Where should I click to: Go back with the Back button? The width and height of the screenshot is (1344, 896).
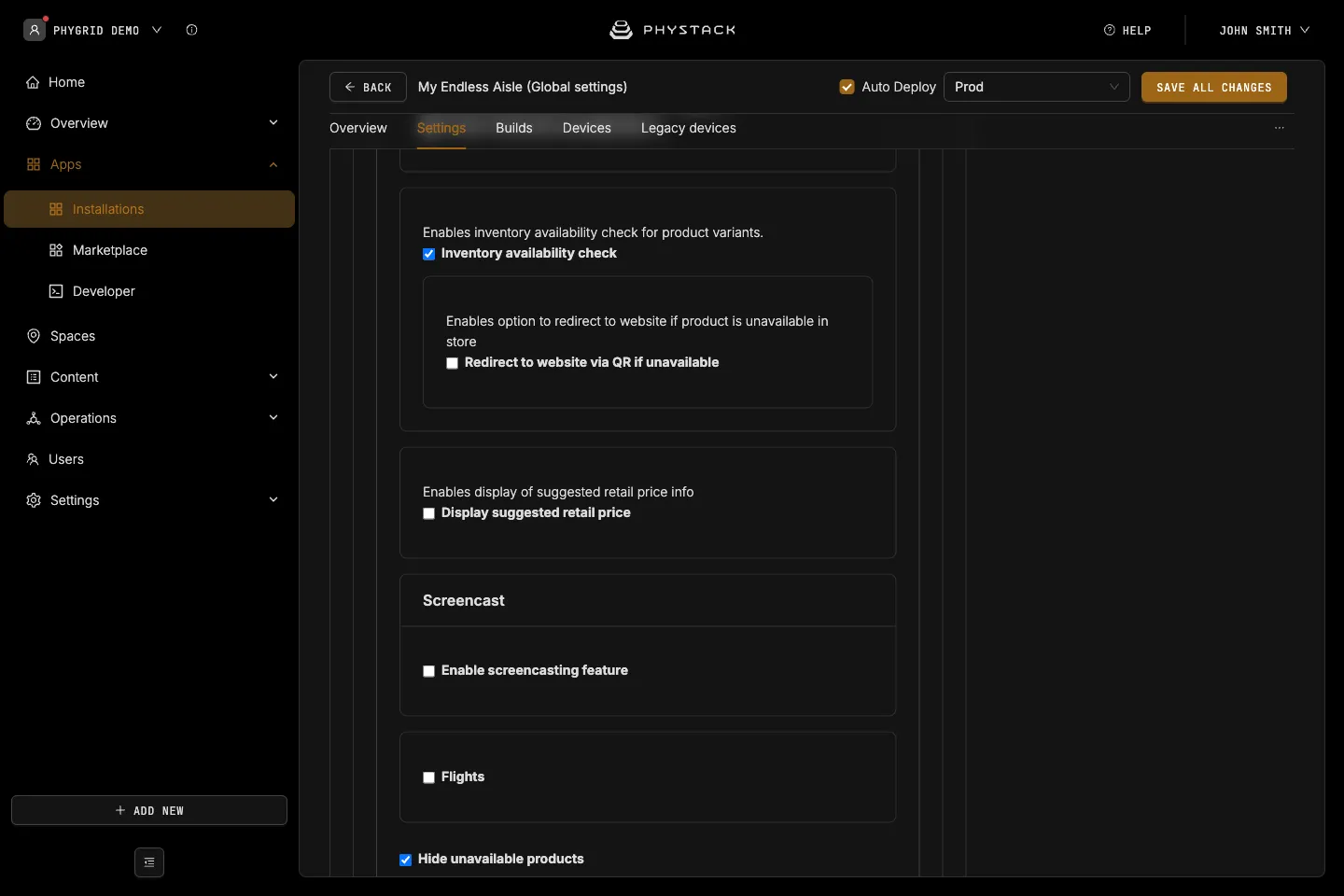(368, 87)
